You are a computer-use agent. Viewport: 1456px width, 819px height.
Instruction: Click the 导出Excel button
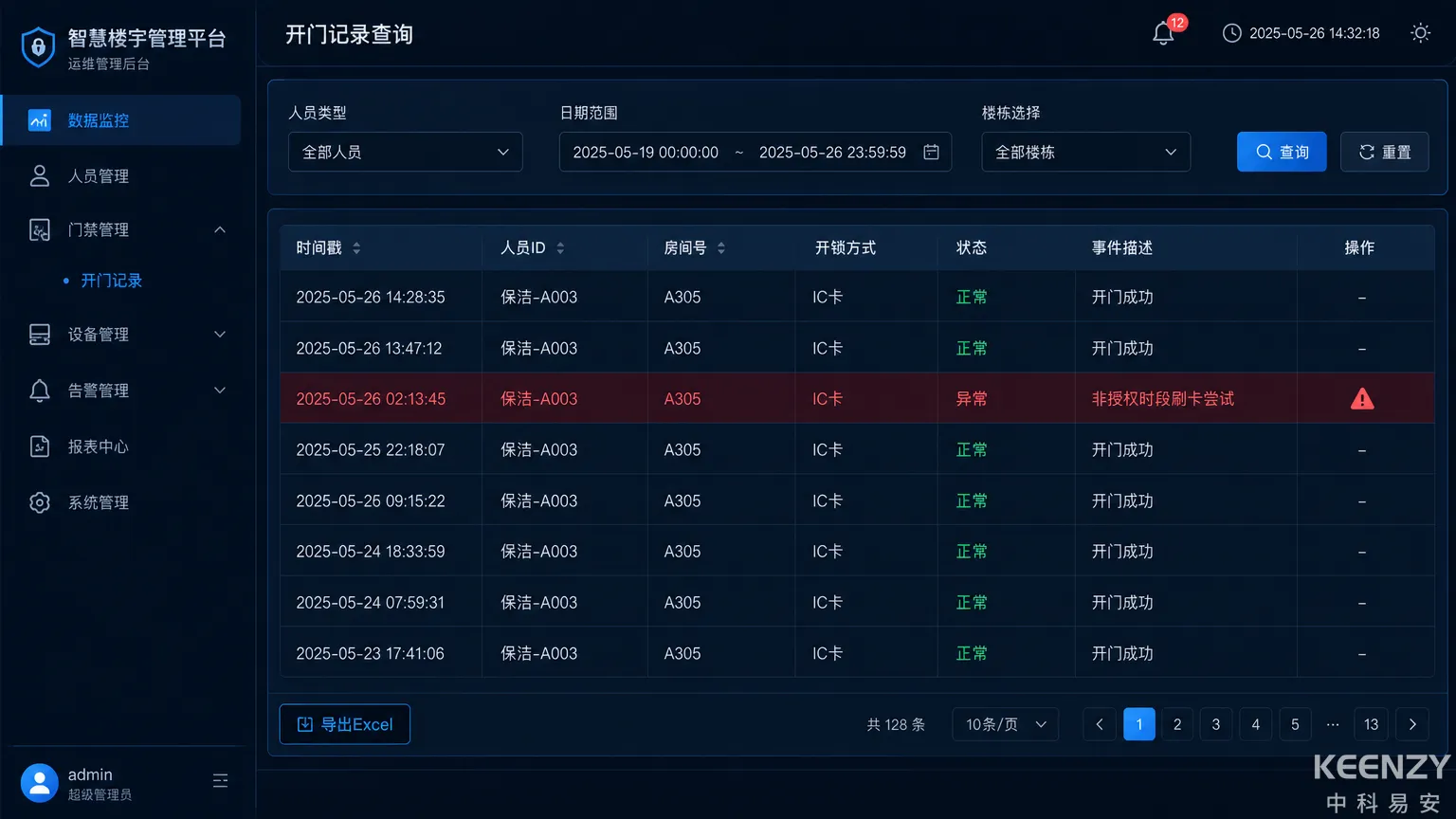[345, 724]
